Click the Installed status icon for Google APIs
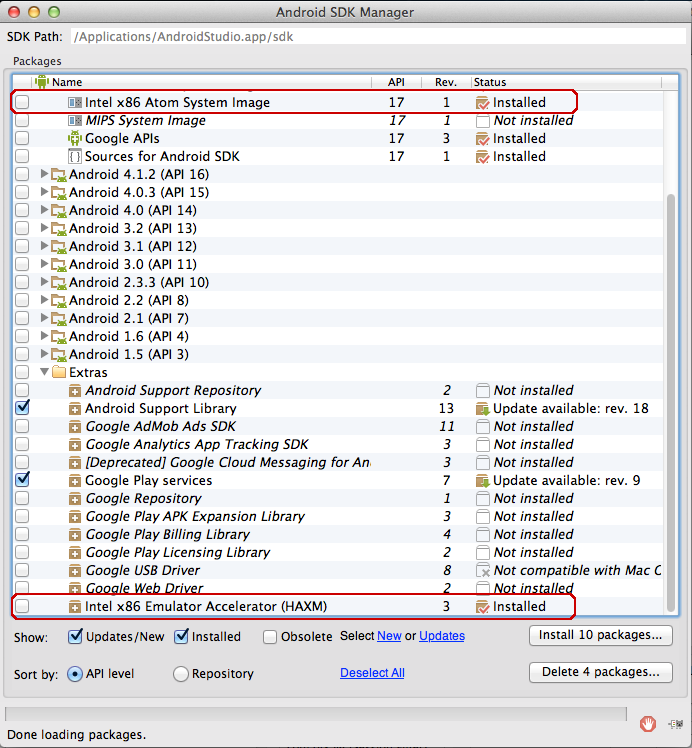The image size is (692, 748). [483, 139]
